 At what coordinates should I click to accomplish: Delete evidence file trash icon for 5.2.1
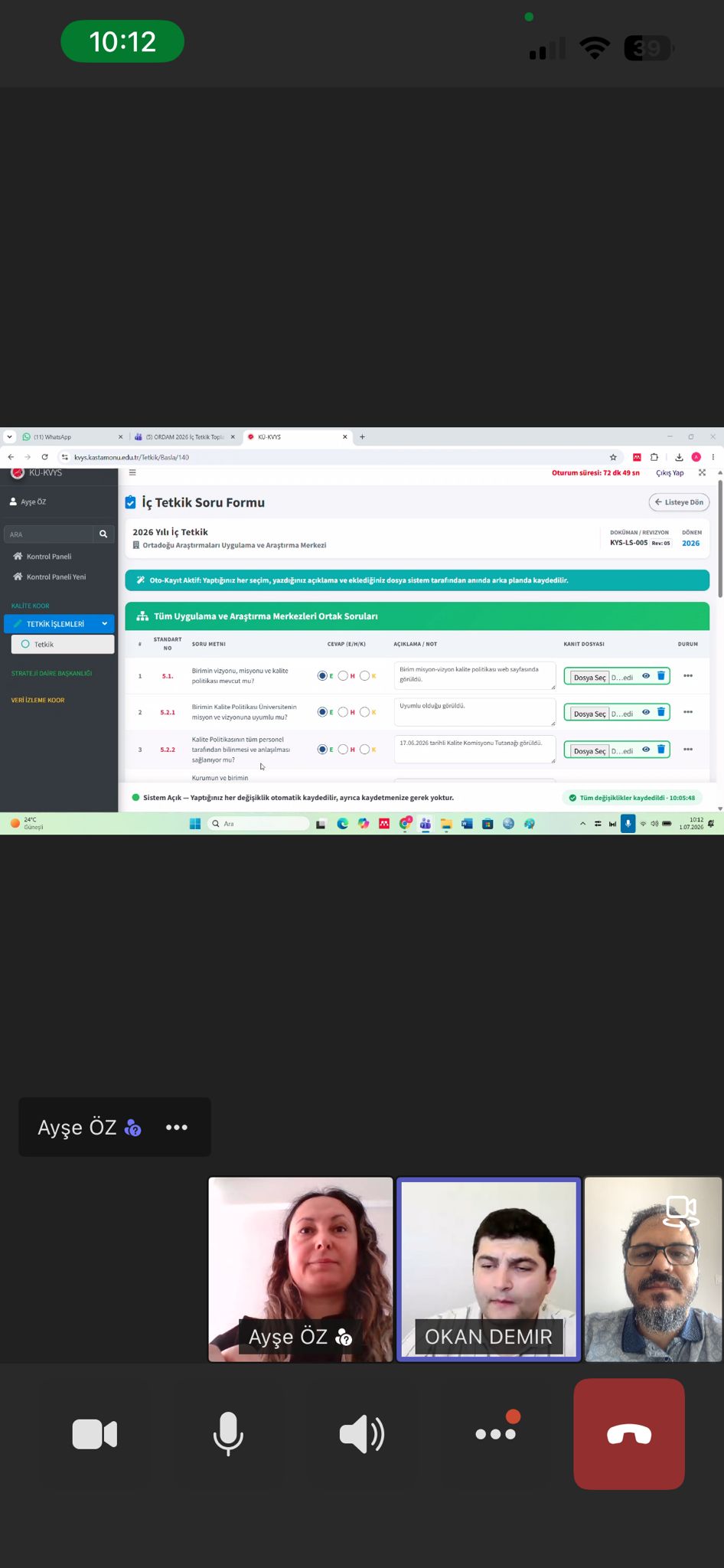point(661,712)
